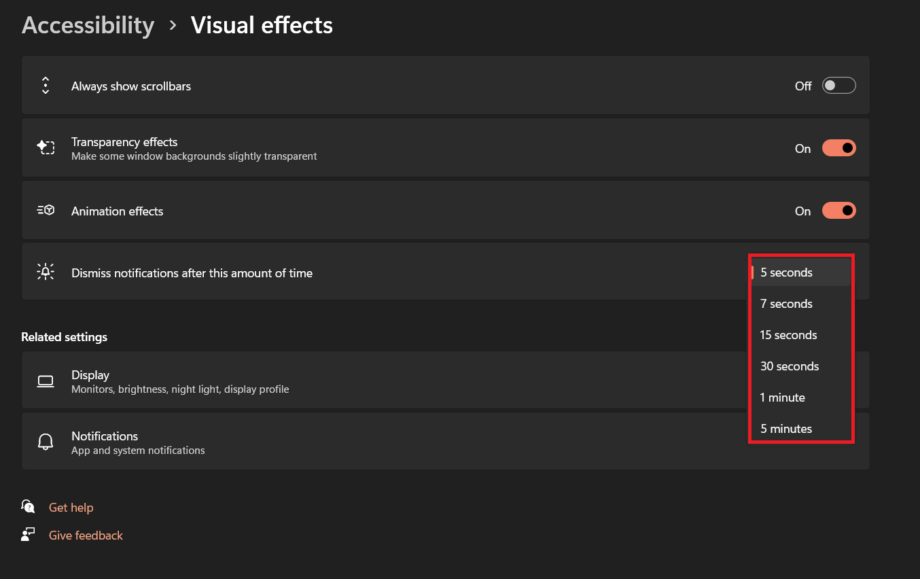Viewport: 920px width, 579px height.
Task: Click the Animation effects icon
Action: coord(45,210)
